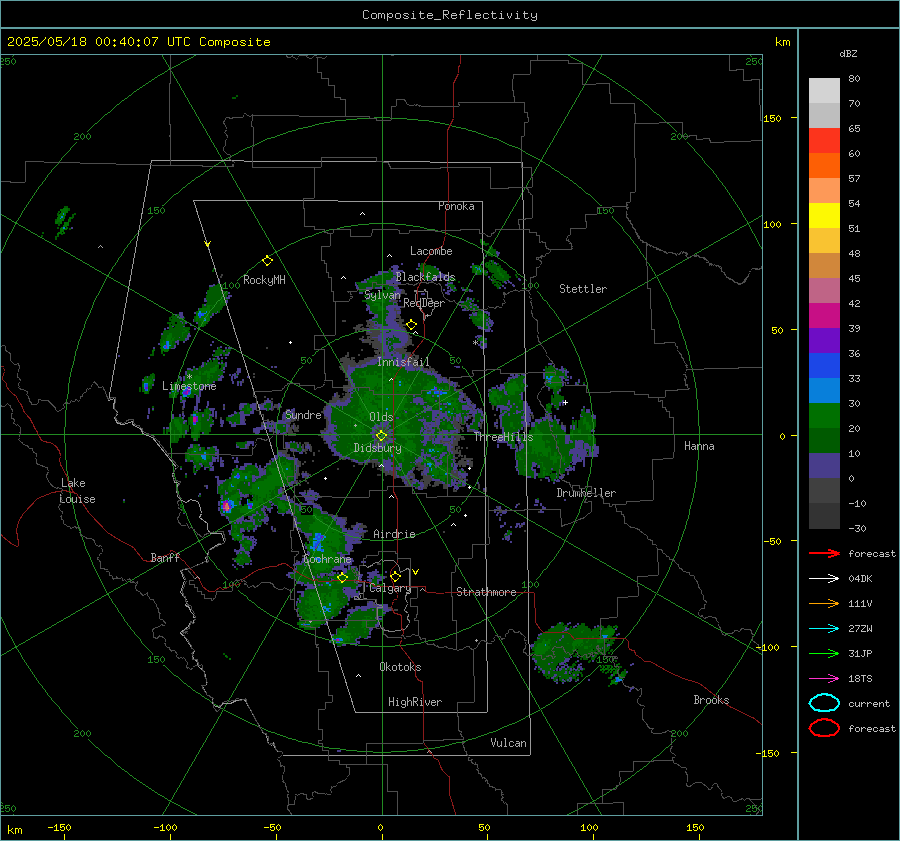Click the white 04DK arrow icon

(x=824, y=578)
